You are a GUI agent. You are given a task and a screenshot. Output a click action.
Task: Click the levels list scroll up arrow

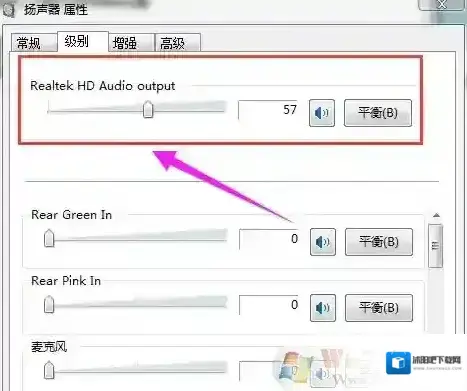[x=436, y=216]
